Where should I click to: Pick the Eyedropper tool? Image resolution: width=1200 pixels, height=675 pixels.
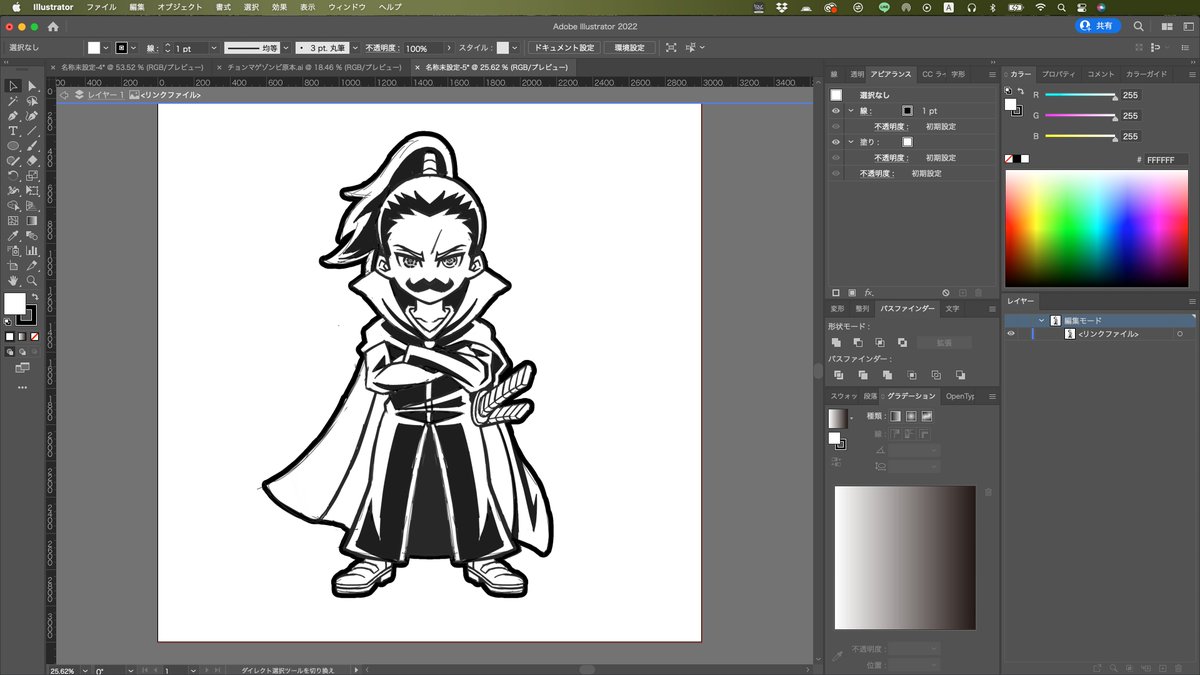13,236
